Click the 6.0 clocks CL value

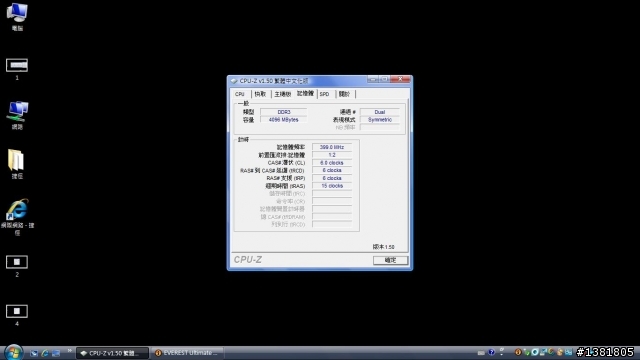[332, 162]
